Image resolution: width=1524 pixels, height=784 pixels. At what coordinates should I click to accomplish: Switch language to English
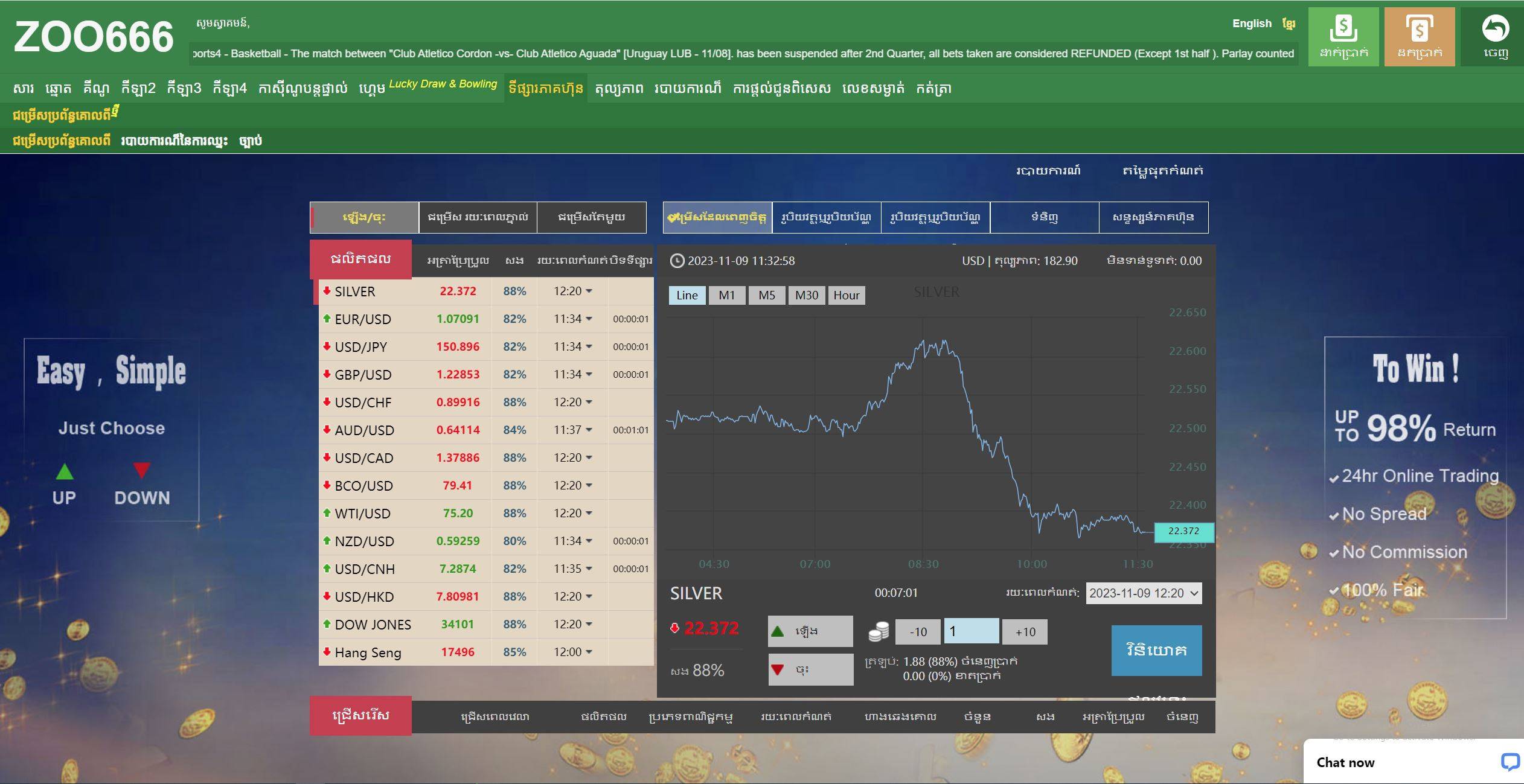pos(1252,24)
